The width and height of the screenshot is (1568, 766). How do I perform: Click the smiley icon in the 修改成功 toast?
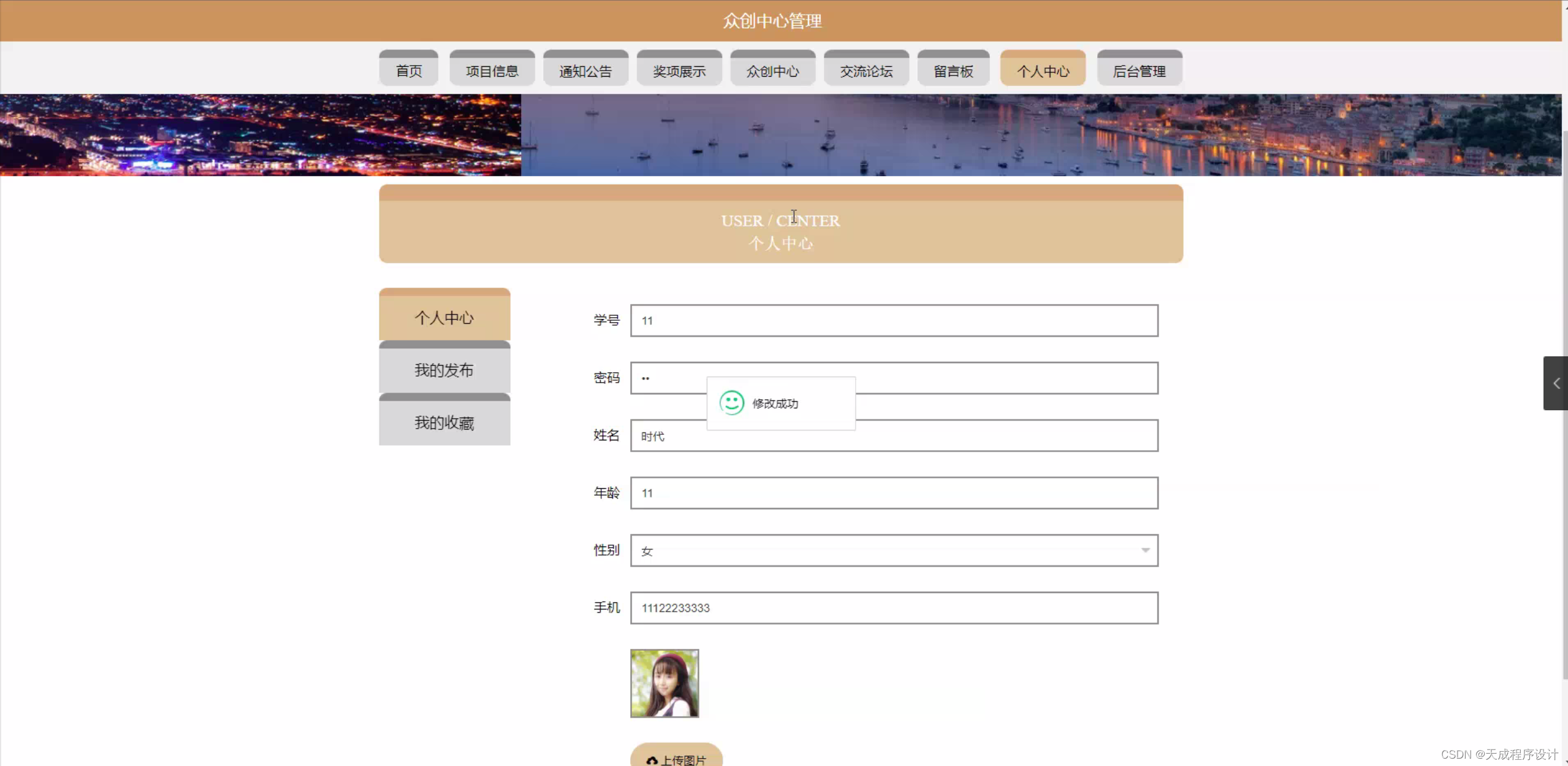[731, 403]
